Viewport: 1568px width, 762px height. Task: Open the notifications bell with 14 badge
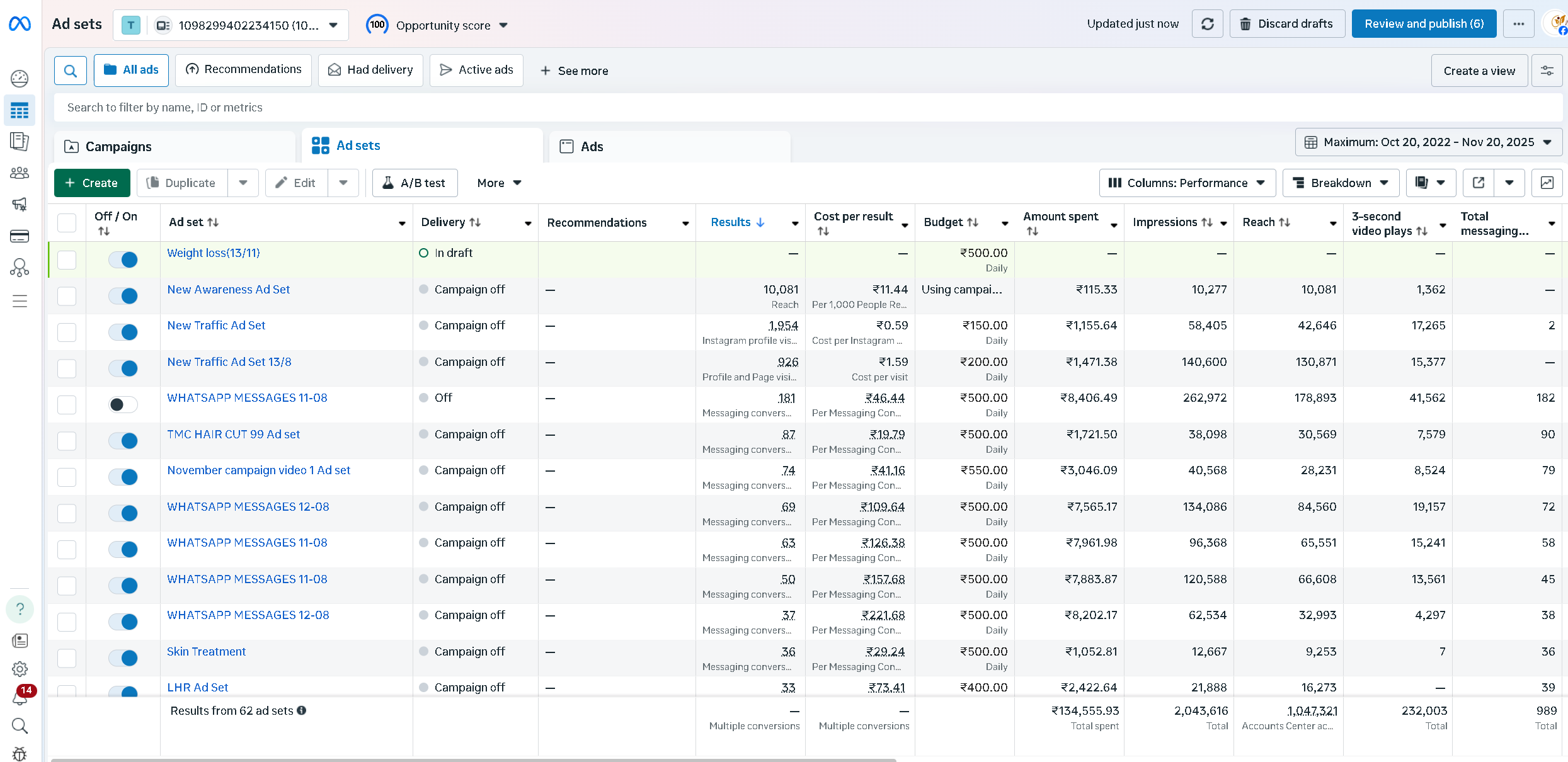(x=20, y=698)
